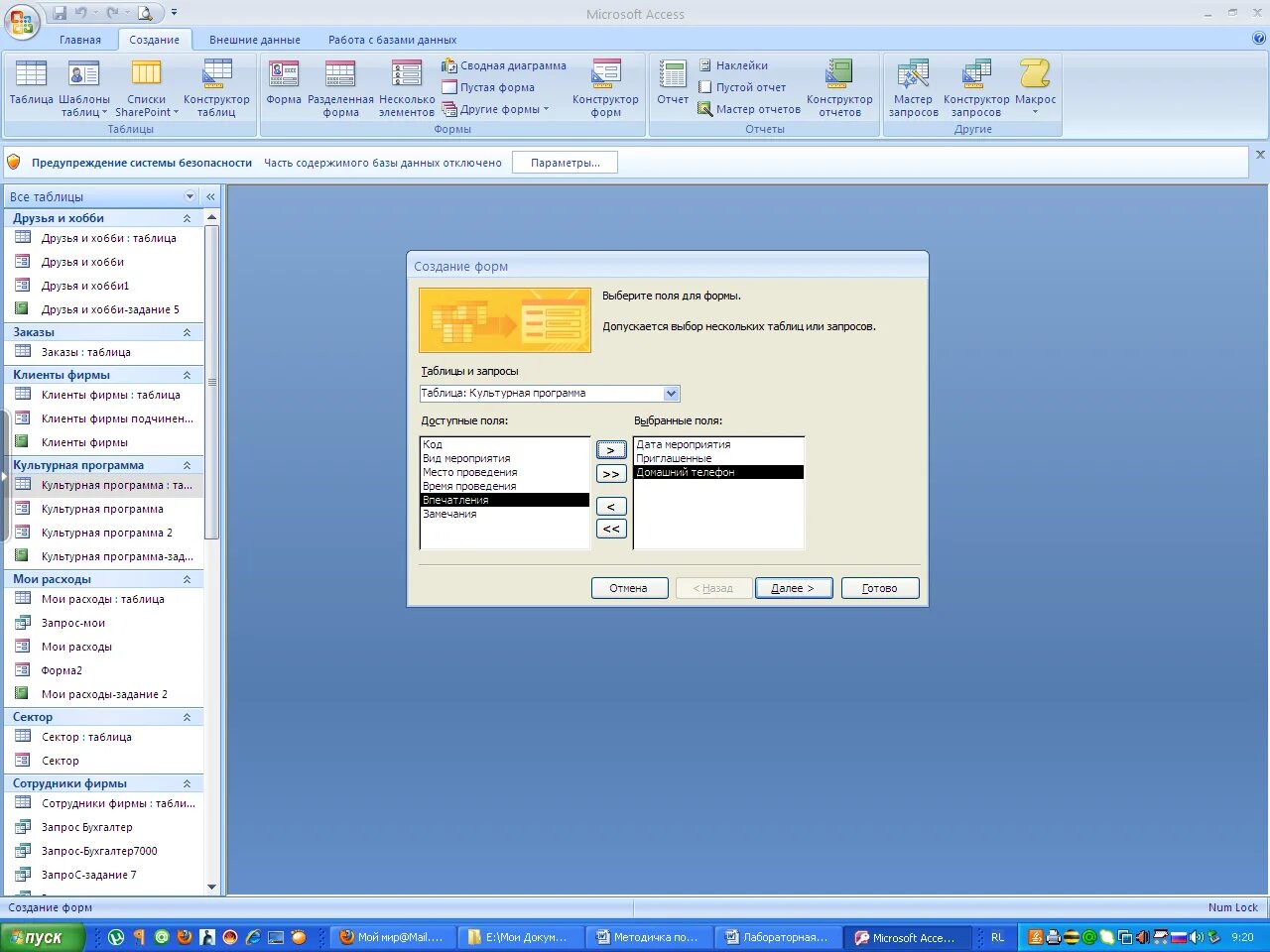Click RL language indicator in taskbar
The width and height of the screenshot is (1270, 952).
[997, 937]
